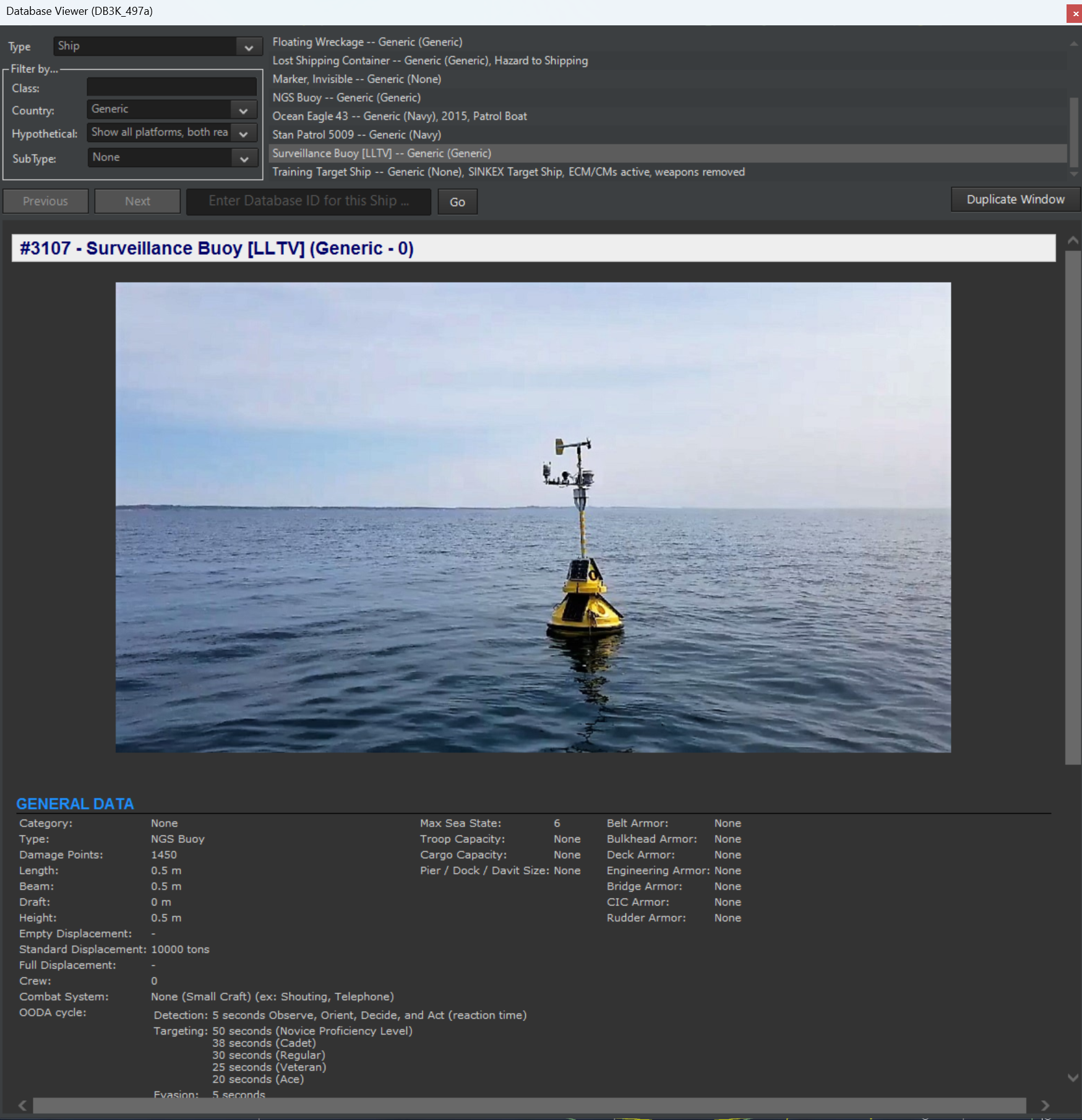Click the Database ID entry field
This screenshot has width=1082, height=1120.
309,201
